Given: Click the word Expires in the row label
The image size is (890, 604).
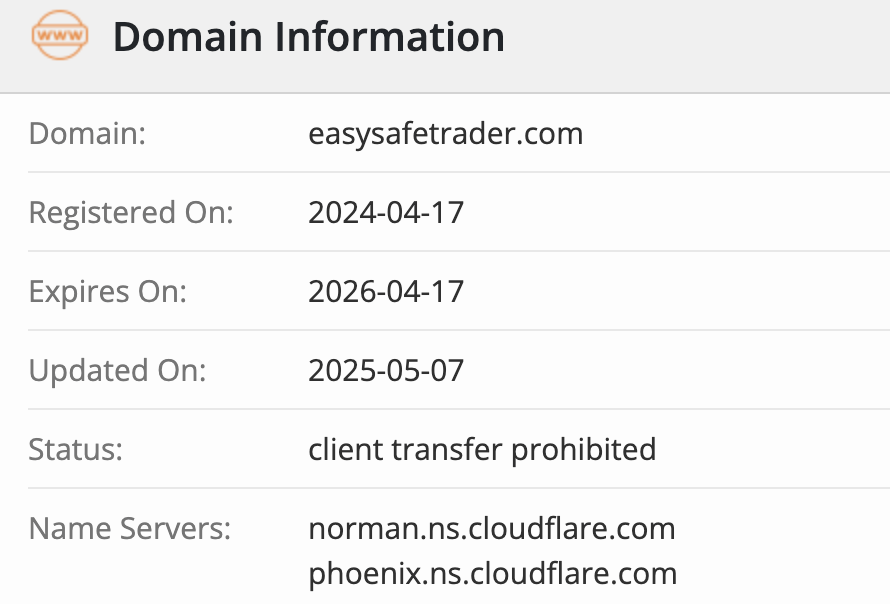Looking at the screenshot, I should pyautogui.click(x=79, y=291).
